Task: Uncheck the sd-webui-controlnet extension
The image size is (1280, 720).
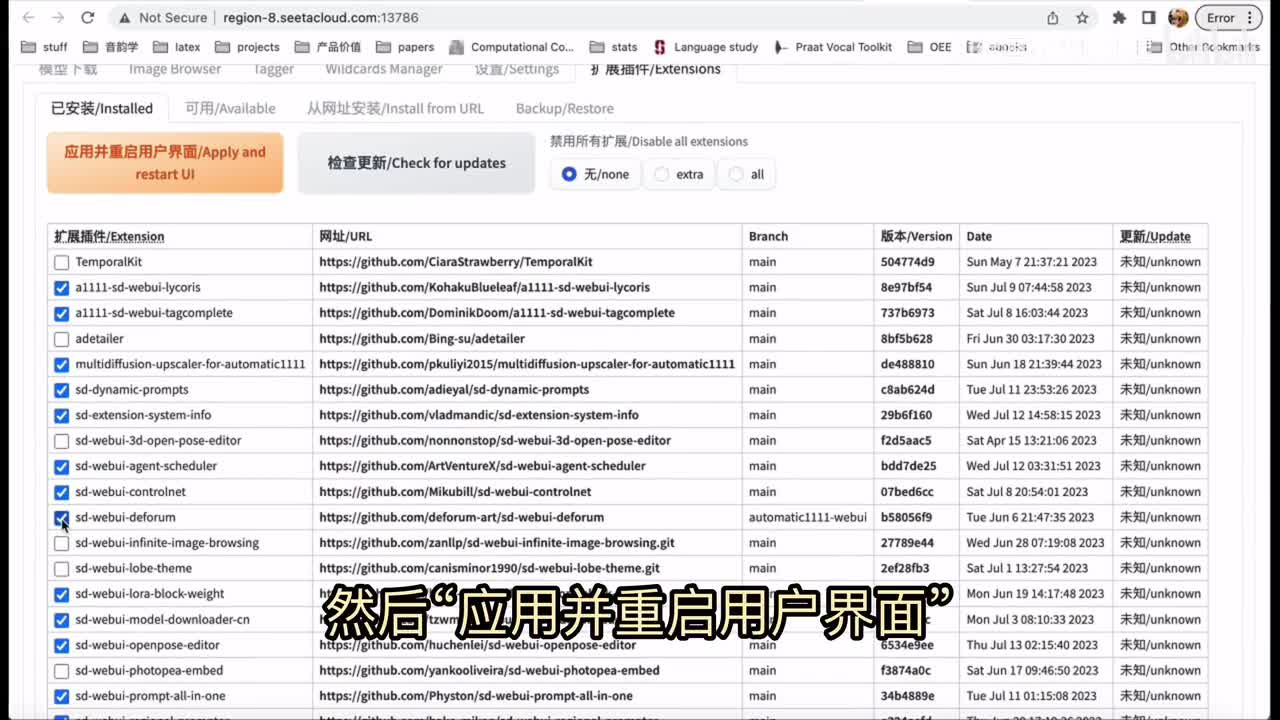Action: (62, 493)
